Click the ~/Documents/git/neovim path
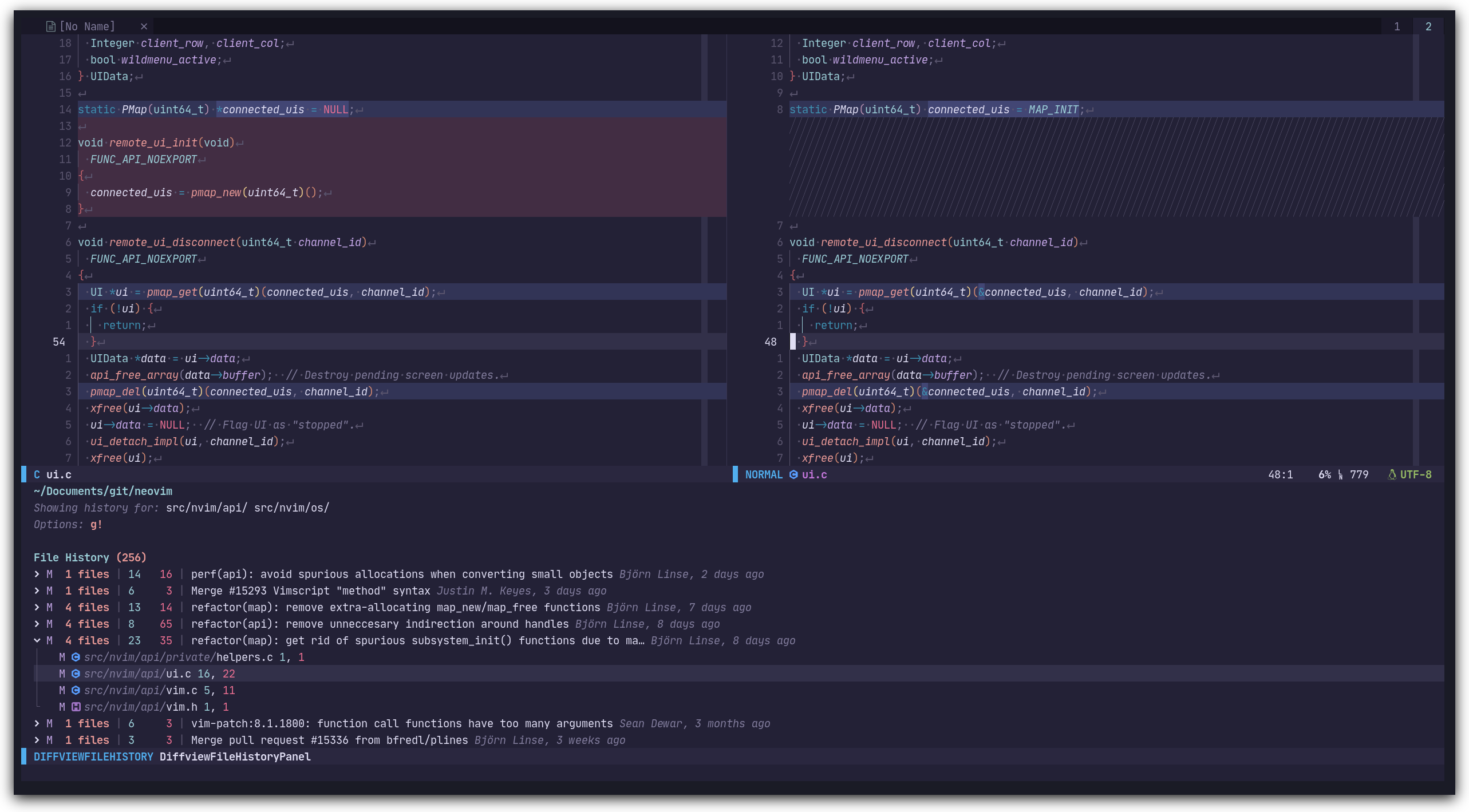Image resolution: width=1469 pixels, height=812 pixels. [102, 491]
